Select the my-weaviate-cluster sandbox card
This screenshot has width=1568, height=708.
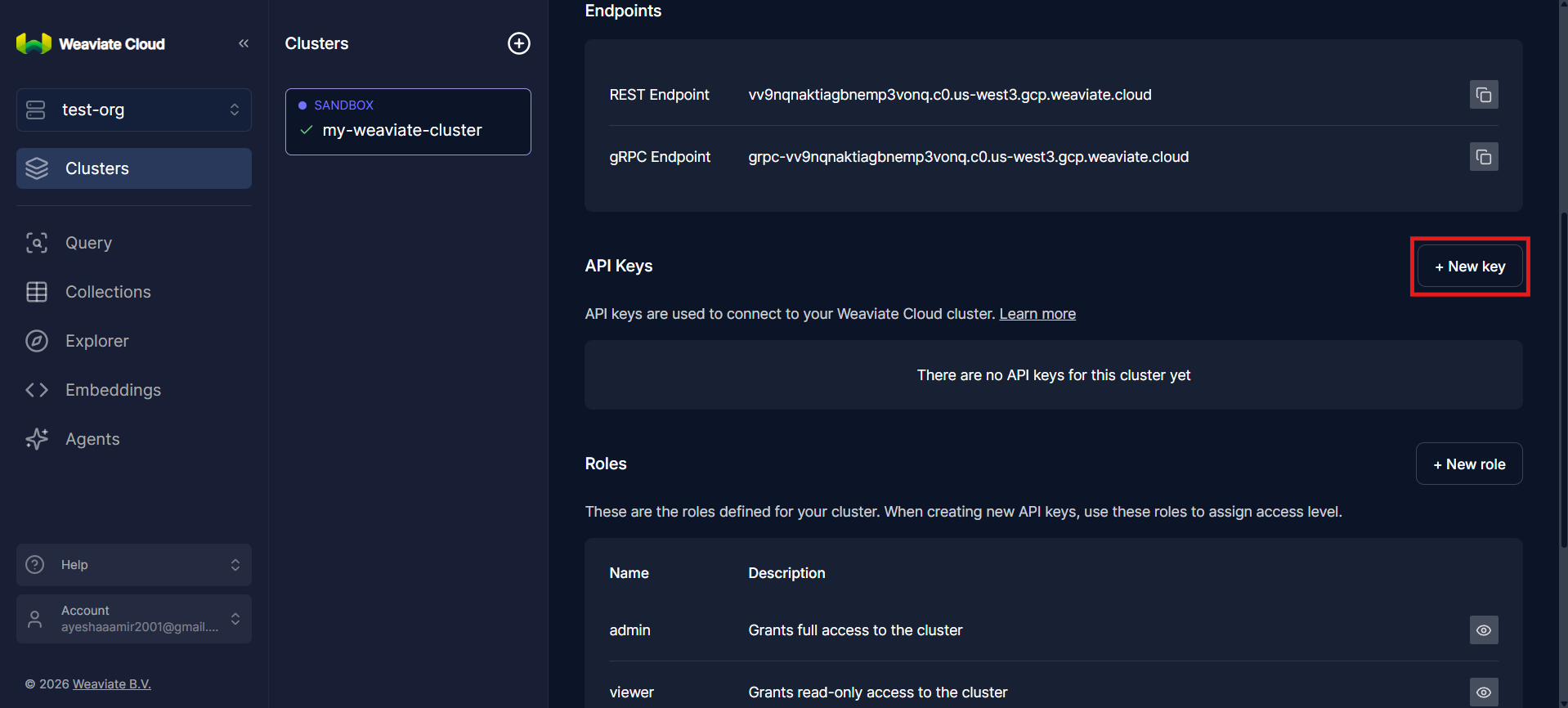tap(408, 122)
